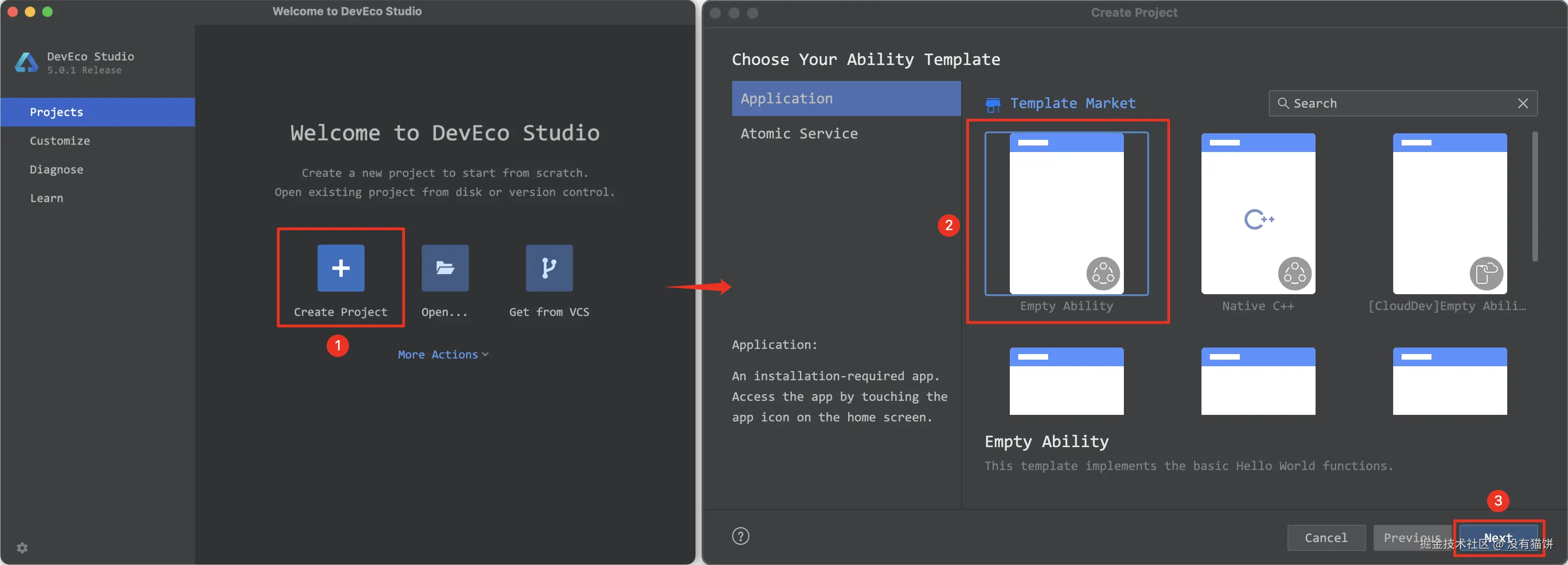Click the Cancel button
This screenshot has width=1568, height=565.
[1326, 537]
